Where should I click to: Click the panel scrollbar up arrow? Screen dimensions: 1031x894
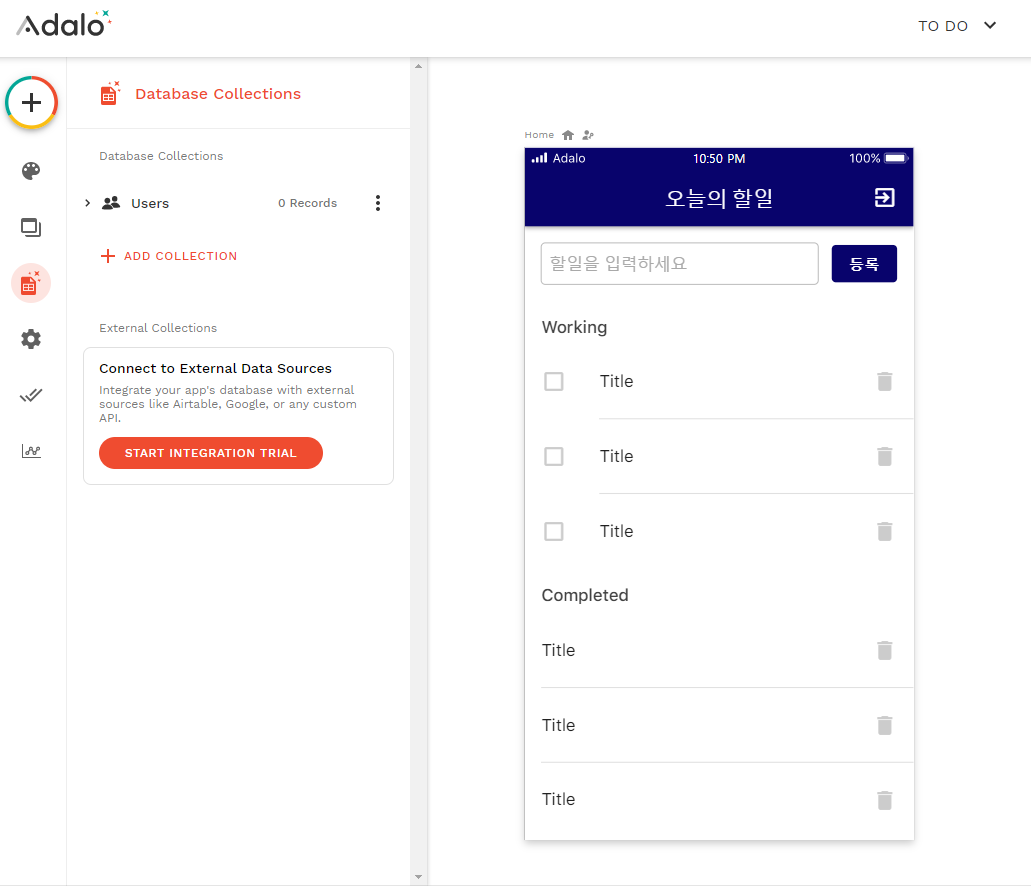click(418, 66)
